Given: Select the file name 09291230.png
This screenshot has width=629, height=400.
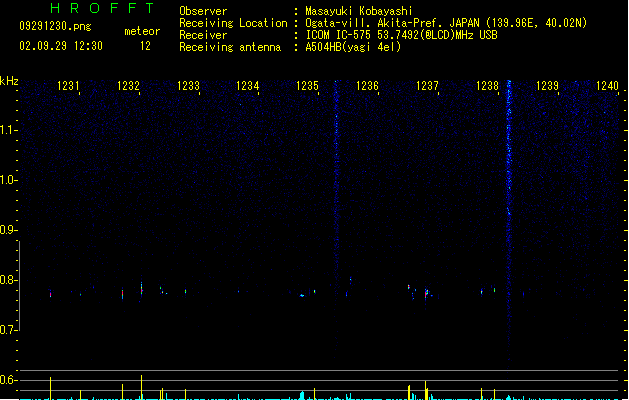Looking at the screenshot, I should [x=55, y=26].
